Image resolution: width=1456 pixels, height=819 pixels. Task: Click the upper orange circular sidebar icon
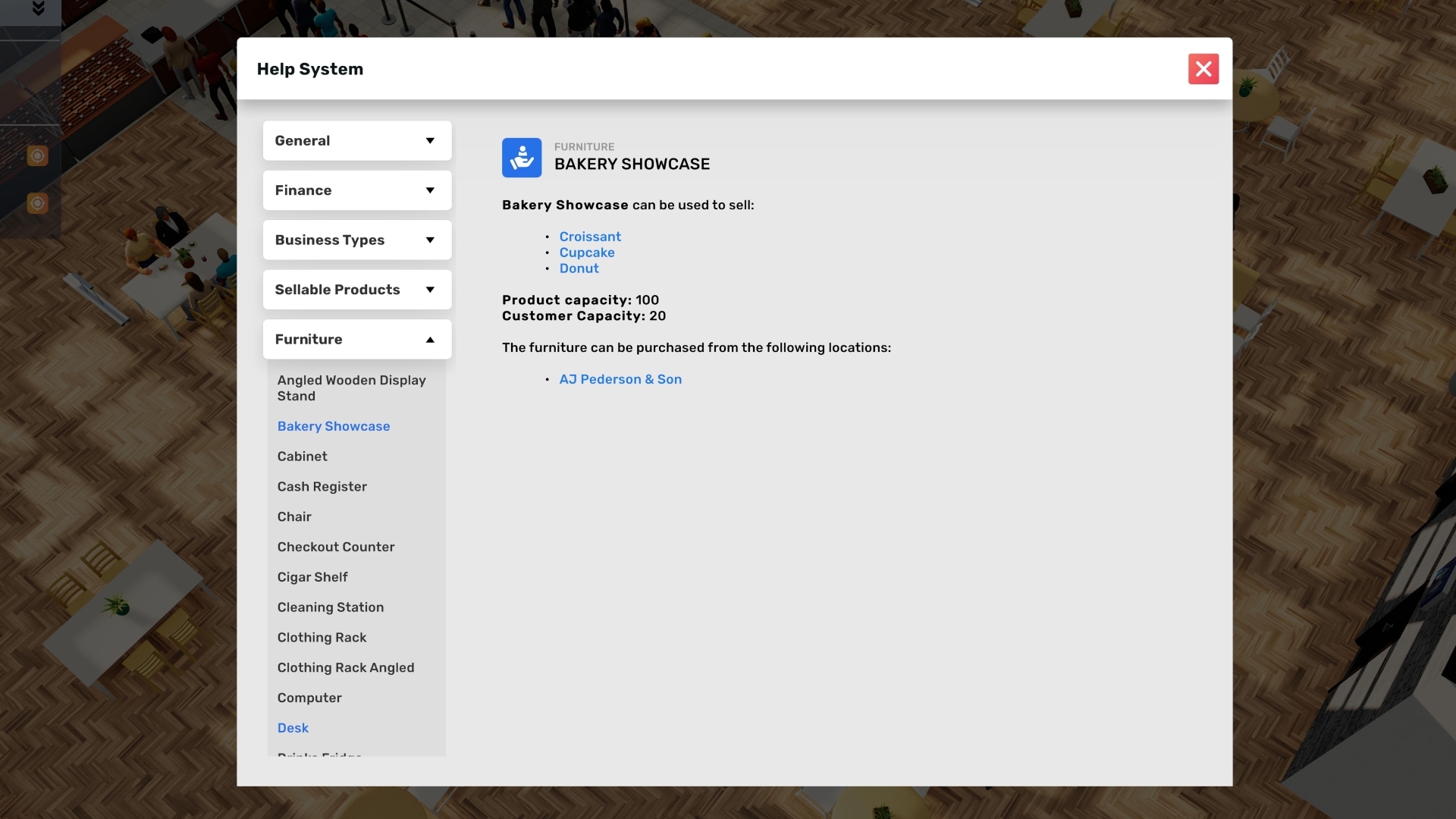tap(37, 156)
